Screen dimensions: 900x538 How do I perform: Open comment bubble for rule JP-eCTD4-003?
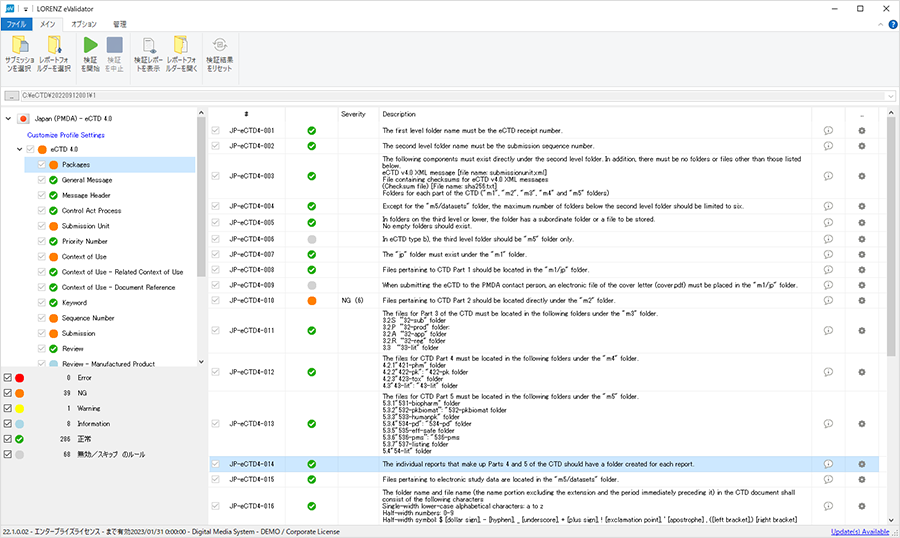tap(828, 176)
